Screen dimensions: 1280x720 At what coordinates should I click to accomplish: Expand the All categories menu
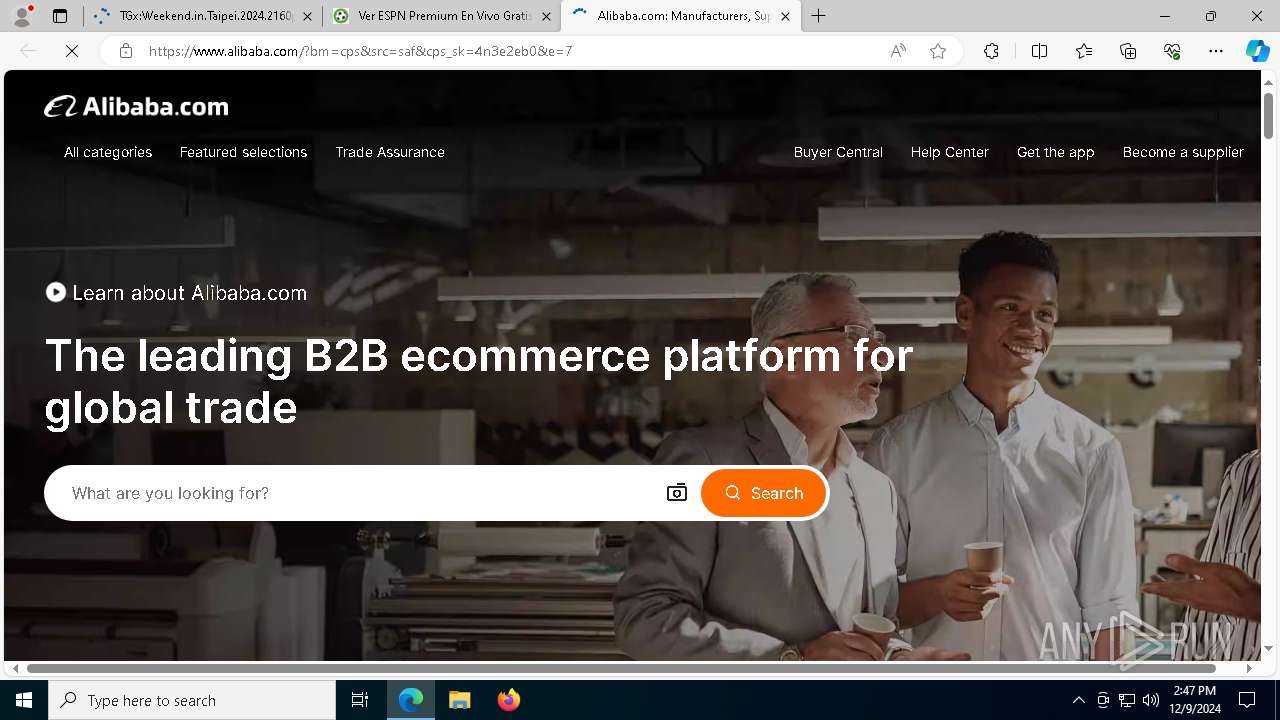tap(108, 152)
